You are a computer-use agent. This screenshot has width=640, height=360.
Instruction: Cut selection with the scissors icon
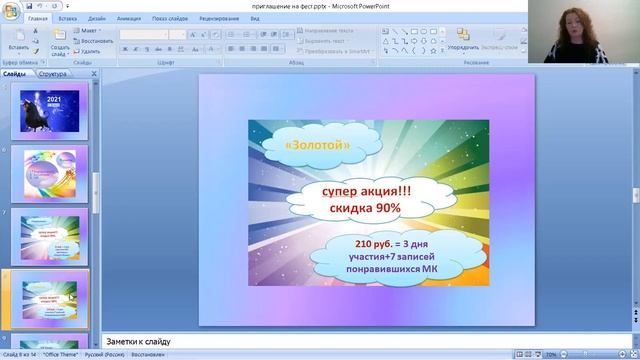coord(36,31)
